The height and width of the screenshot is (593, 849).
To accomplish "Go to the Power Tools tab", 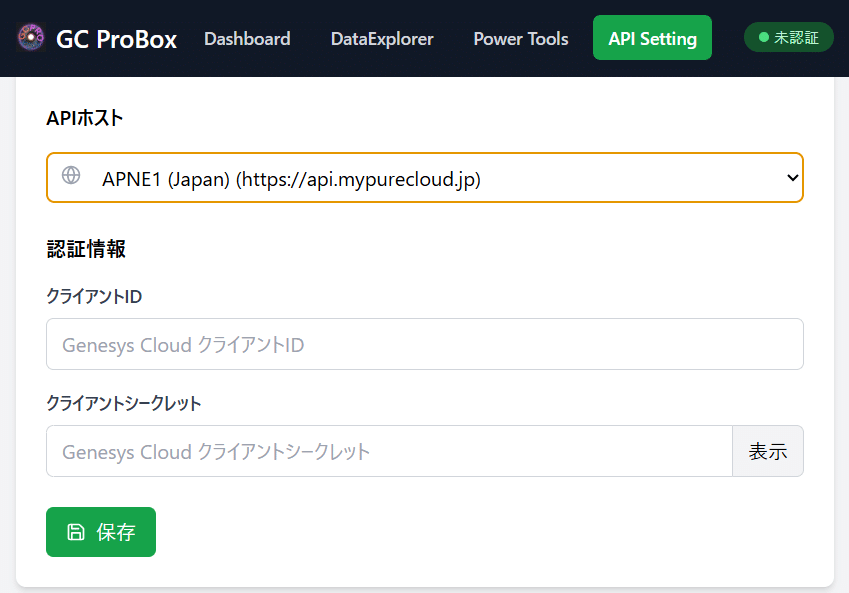I will (521, 39).
